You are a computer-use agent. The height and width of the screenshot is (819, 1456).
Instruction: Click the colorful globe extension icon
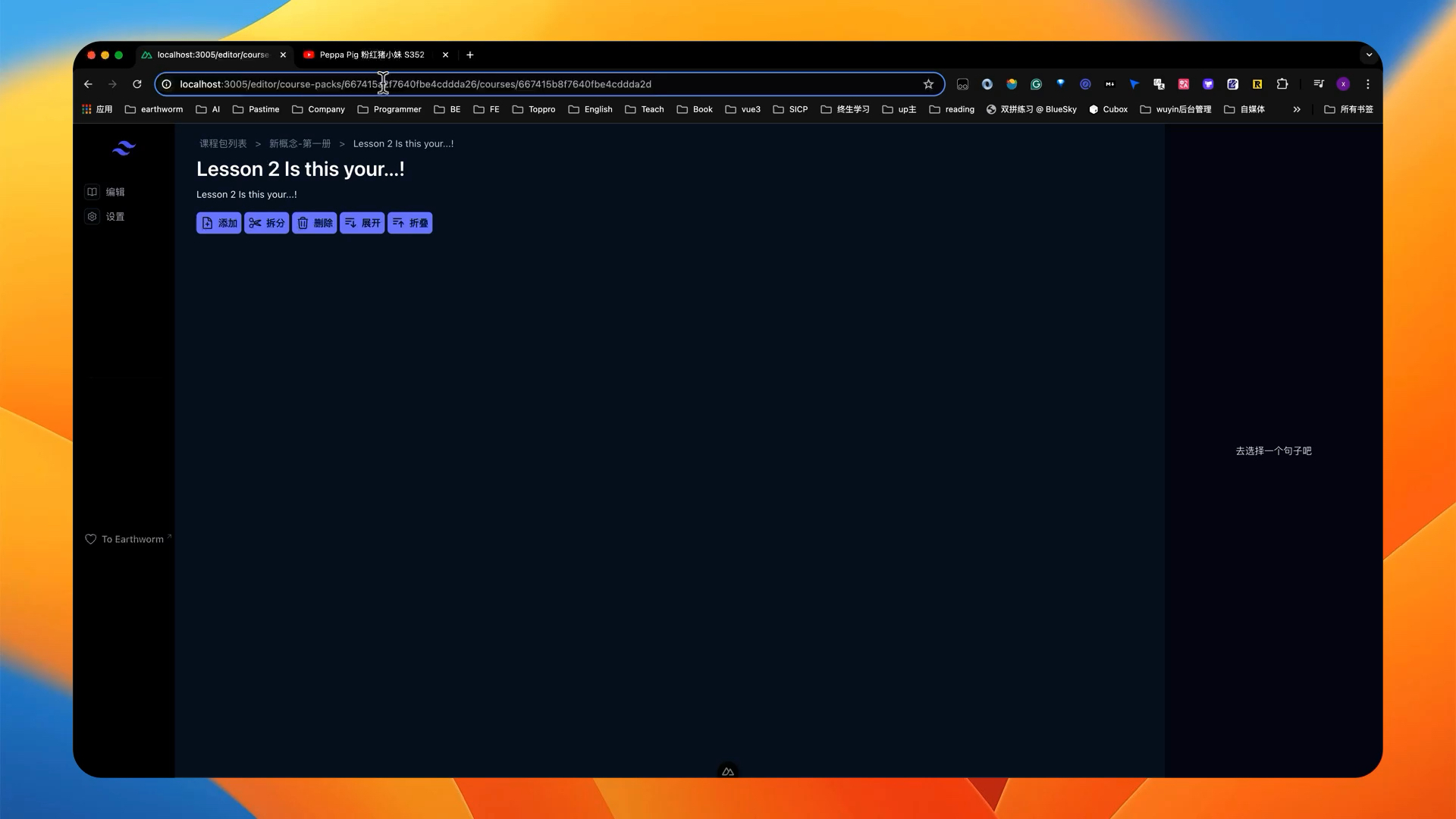pyautogui.click(x=1012, y=84)
